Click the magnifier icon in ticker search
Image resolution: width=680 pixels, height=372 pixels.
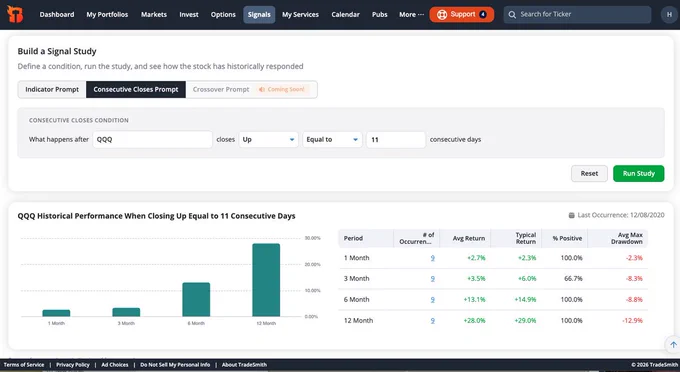512,14
